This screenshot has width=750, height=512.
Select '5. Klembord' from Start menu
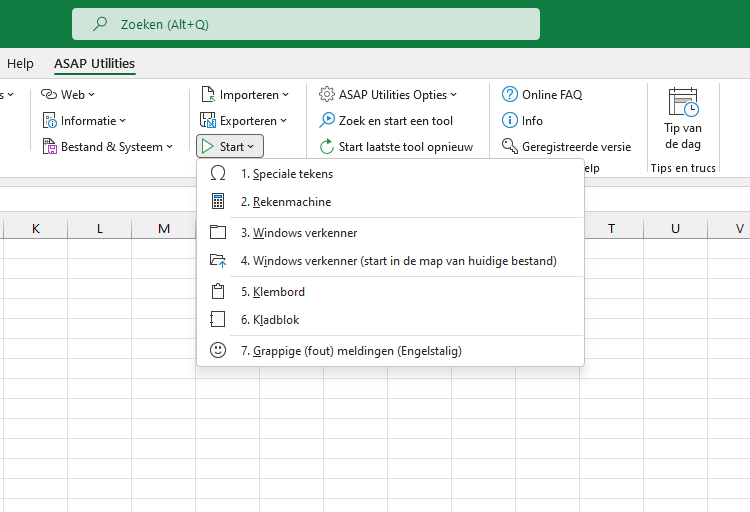click(390, 291)
